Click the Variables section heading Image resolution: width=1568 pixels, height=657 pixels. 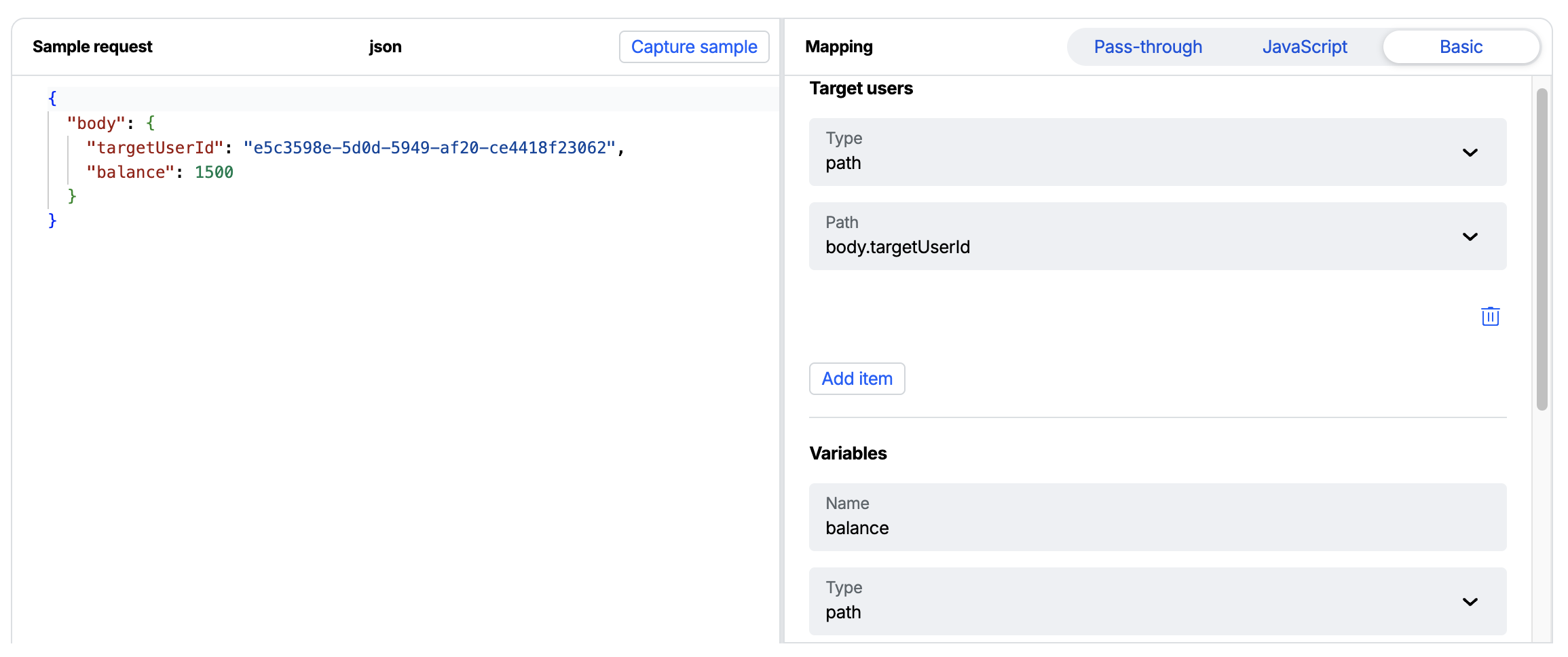(x=848, y=453)
